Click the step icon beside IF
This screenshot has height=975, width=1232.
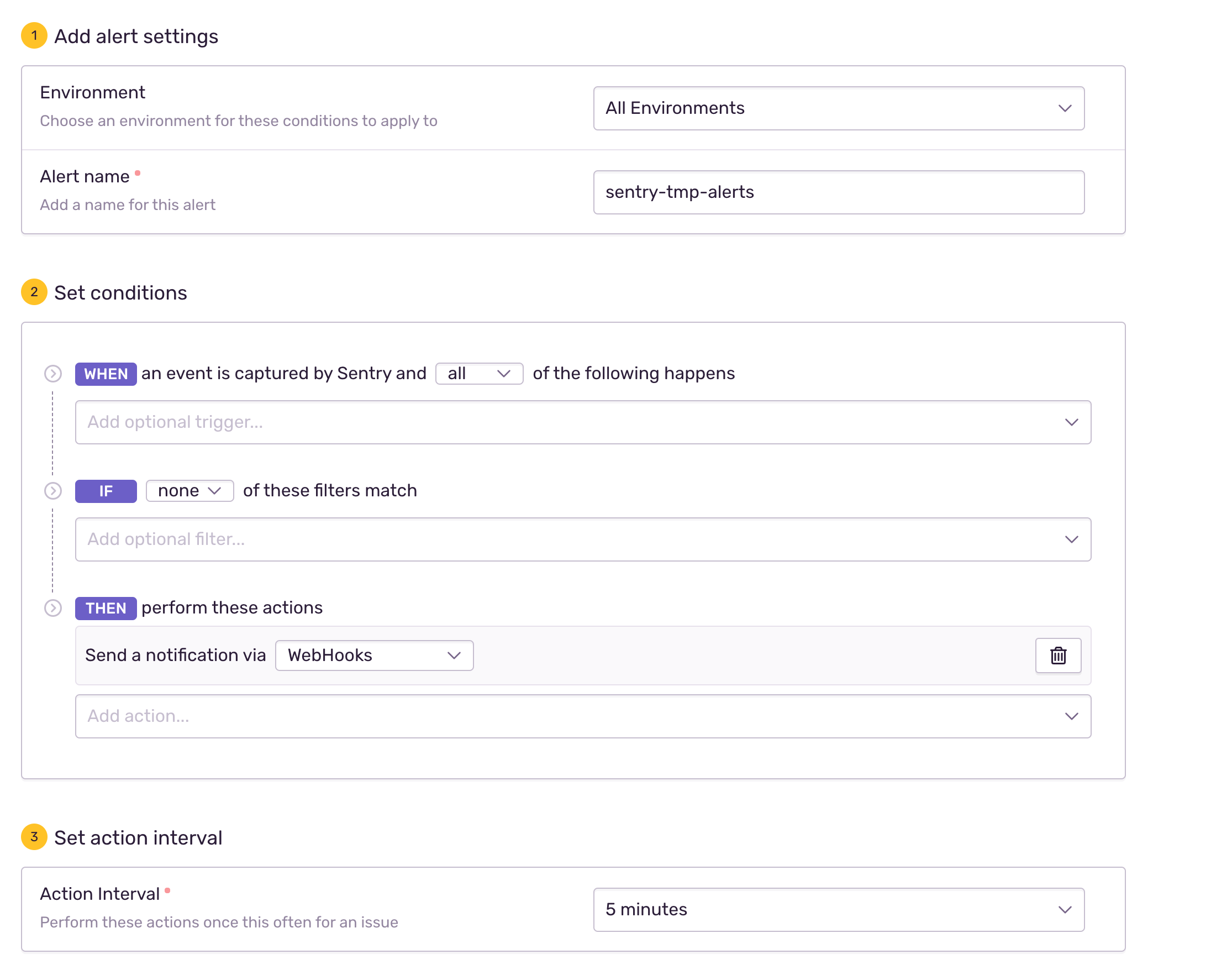(x=53, y=491)
